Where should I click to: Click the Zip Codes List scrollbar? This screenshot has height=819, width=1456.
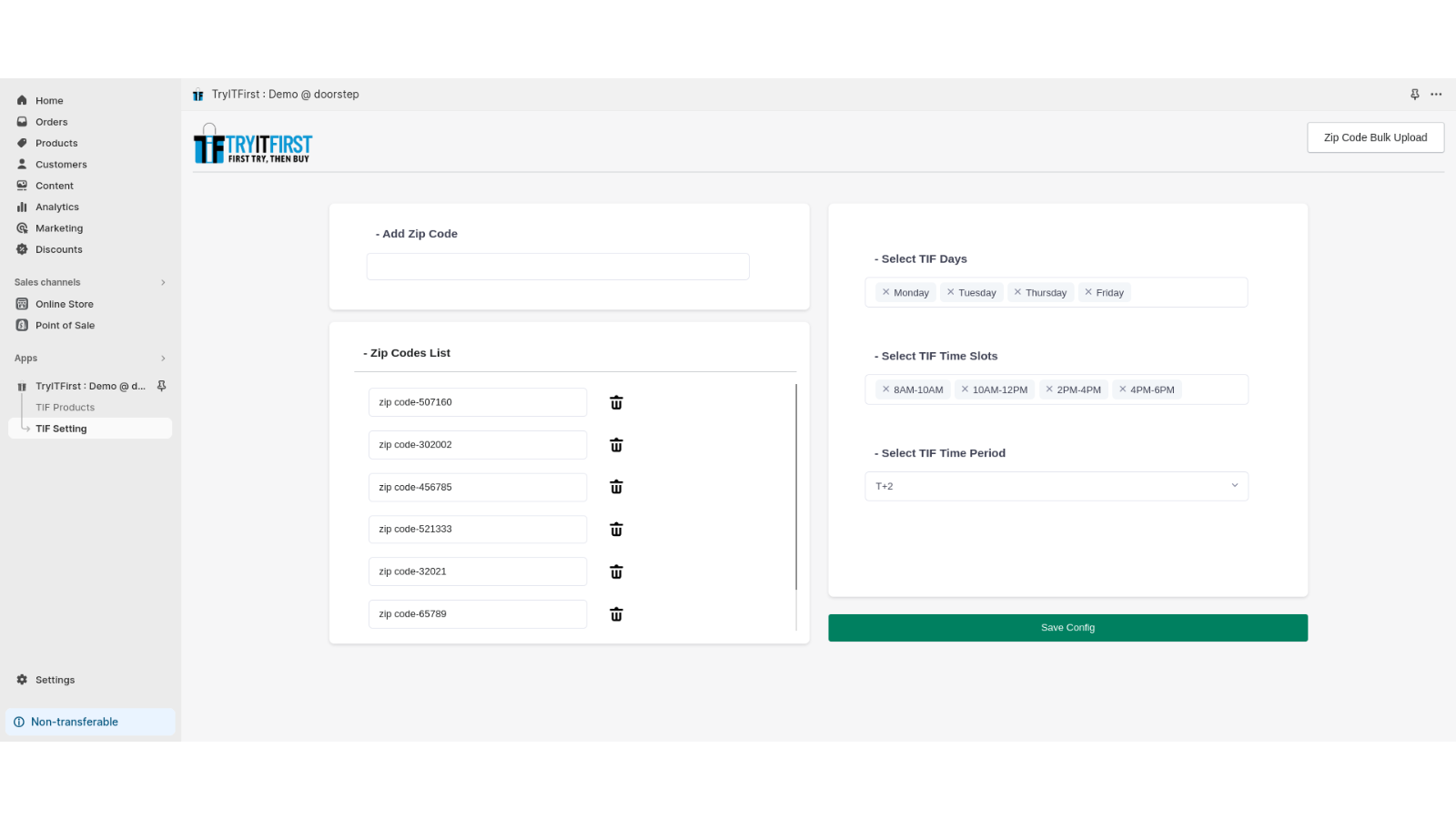pyautogui.click(x=796, y=487)
